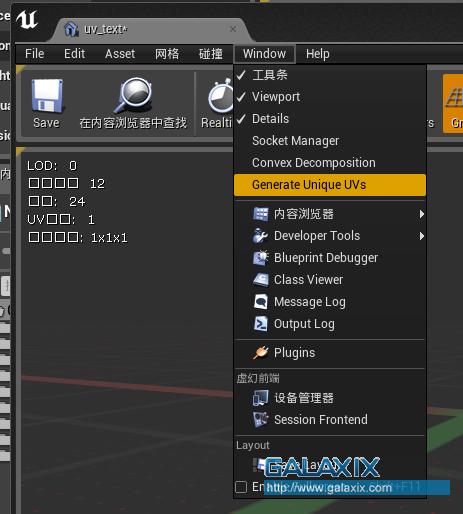463x514 pixels.
Task: Click the magnifying glass browse icon
Action: point(133,95)
